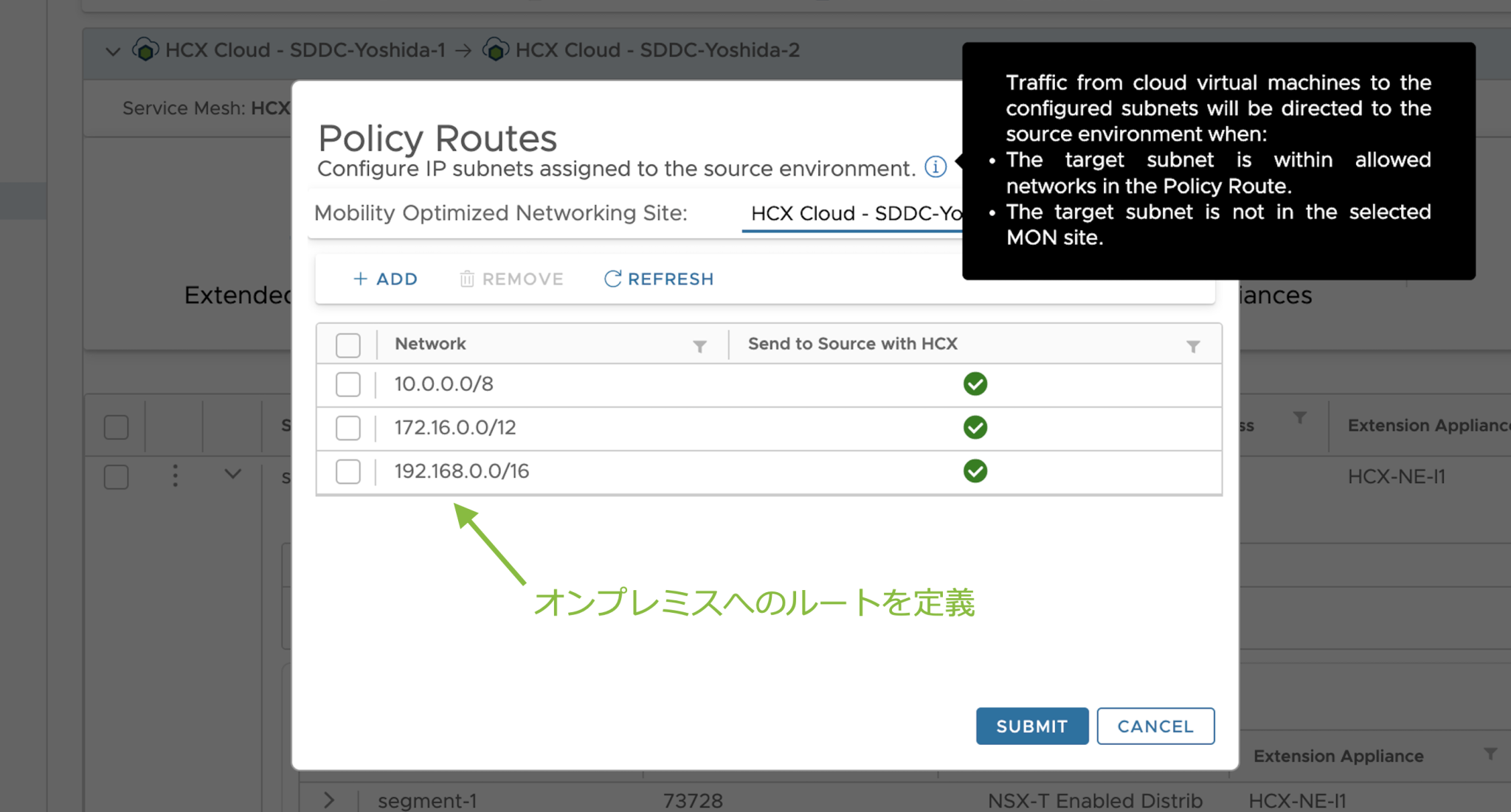
Task: Cancel the Policy Routes dialog
Action: click(x=1155, y=726)
